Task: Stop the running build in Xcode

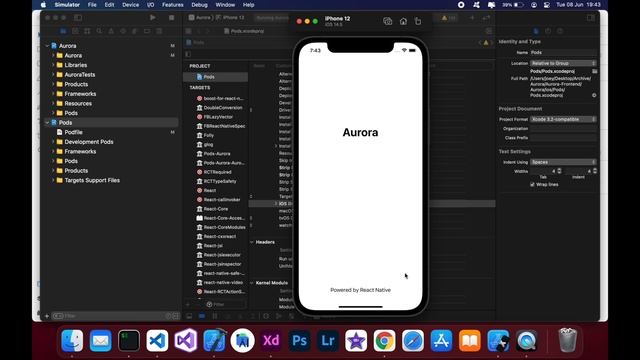Action: 171,18
